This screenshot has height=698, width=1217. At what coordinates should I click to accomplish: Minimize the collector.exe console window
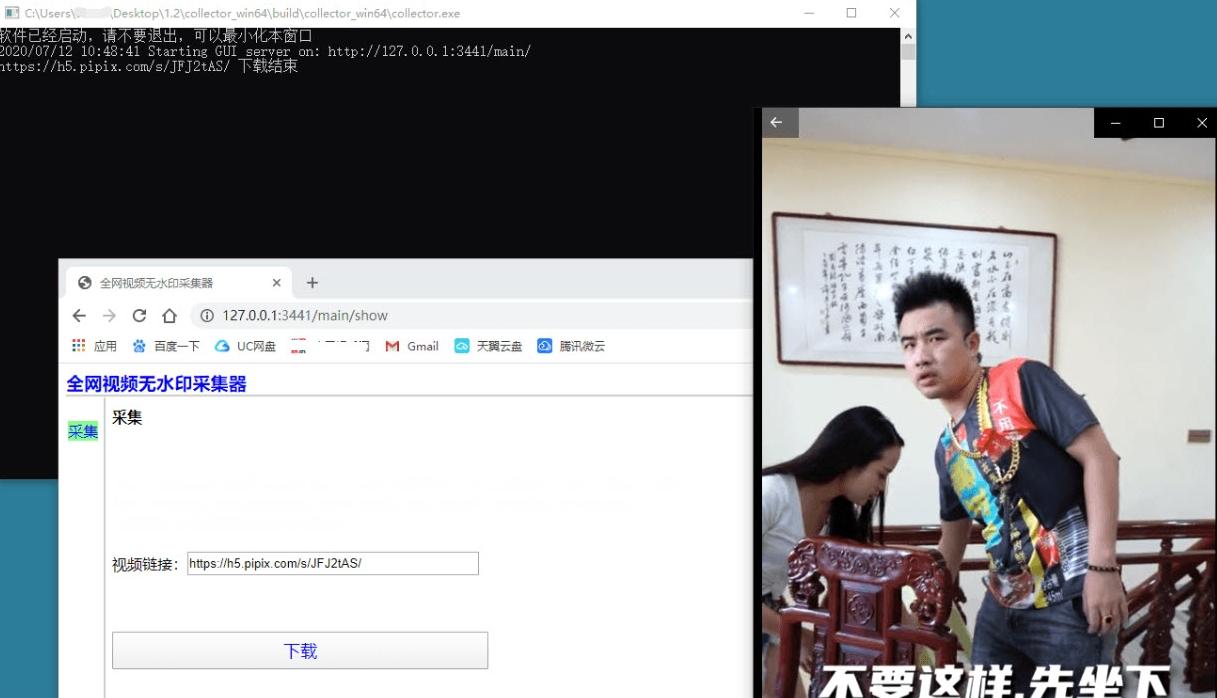(808, 13)
